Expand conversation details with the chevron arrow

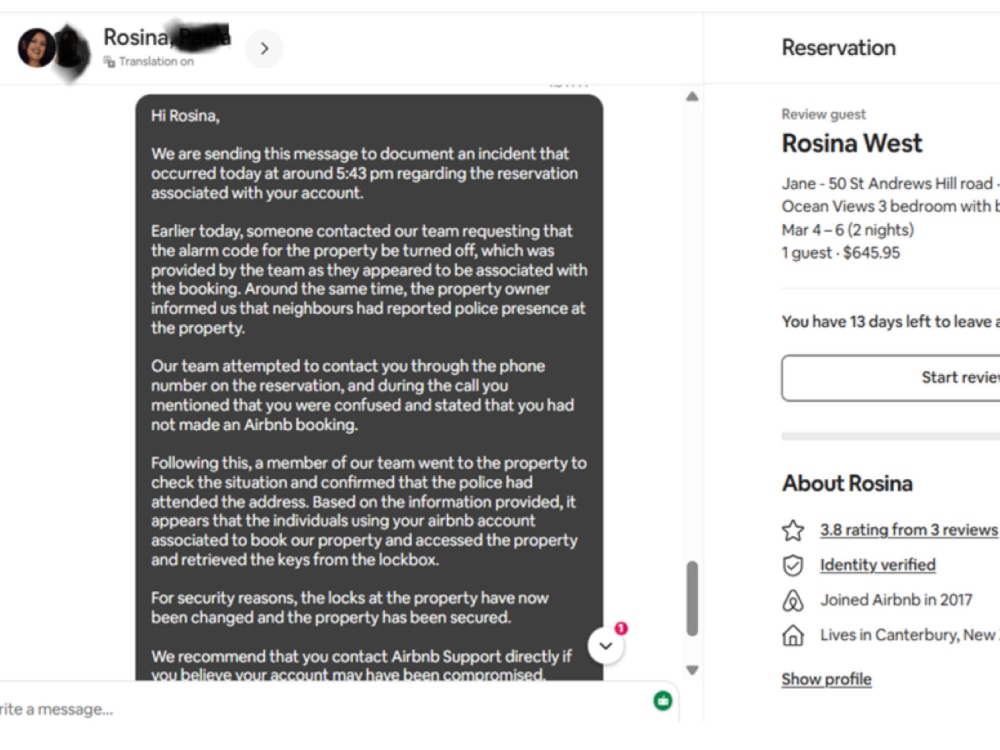pos(264,48)
